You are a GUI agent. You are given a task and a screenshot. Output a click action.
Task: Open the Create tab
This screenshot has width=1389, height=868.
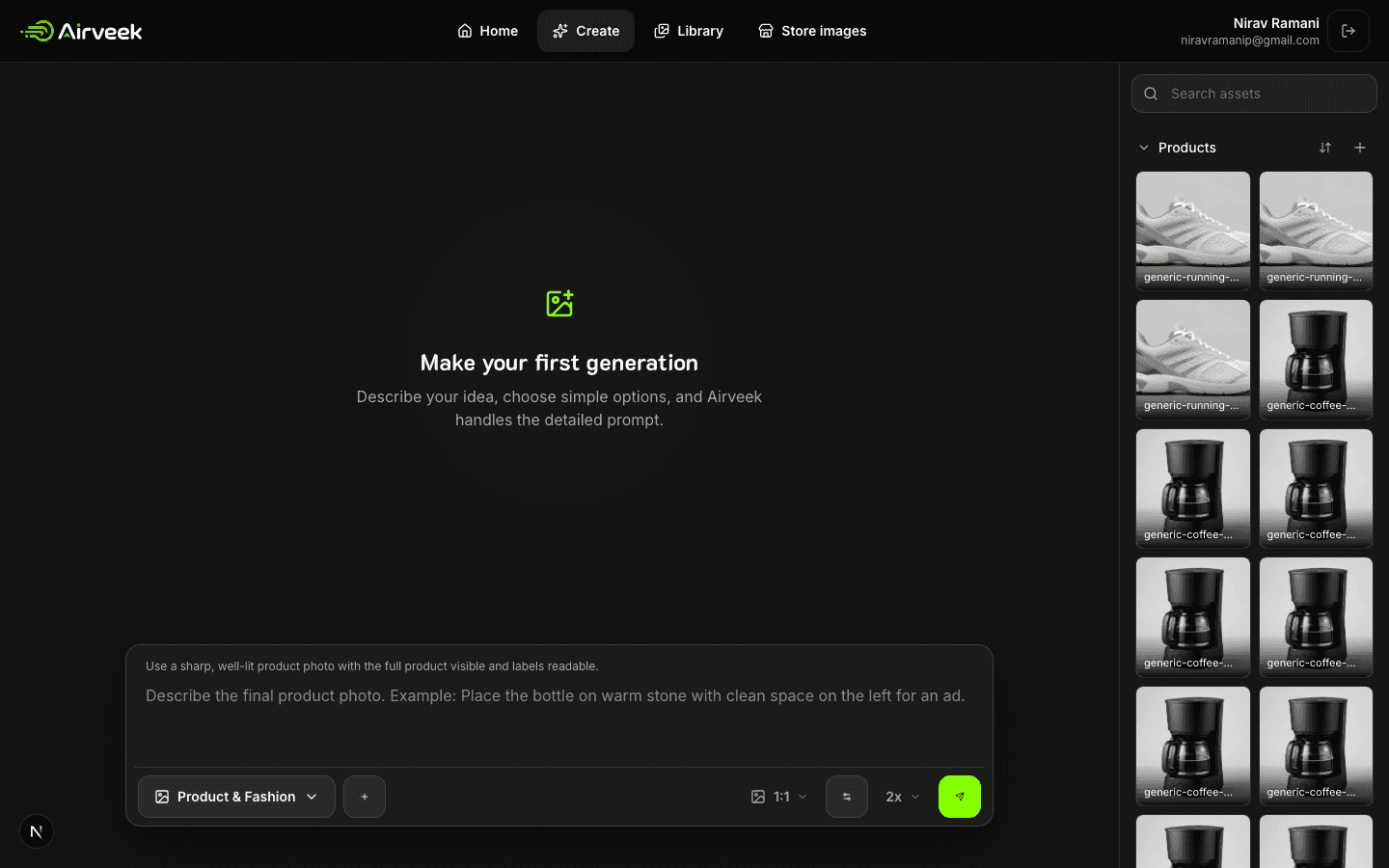pyautogui.click(x=586, y=31)
